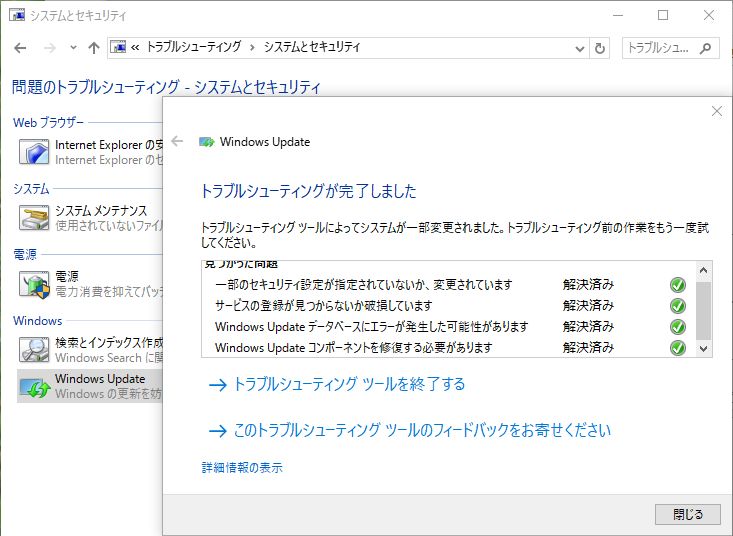Viewport: 733px width, 536px height.
Task: Open the 電源 troubleshooter entry
Action: (67, 277)
